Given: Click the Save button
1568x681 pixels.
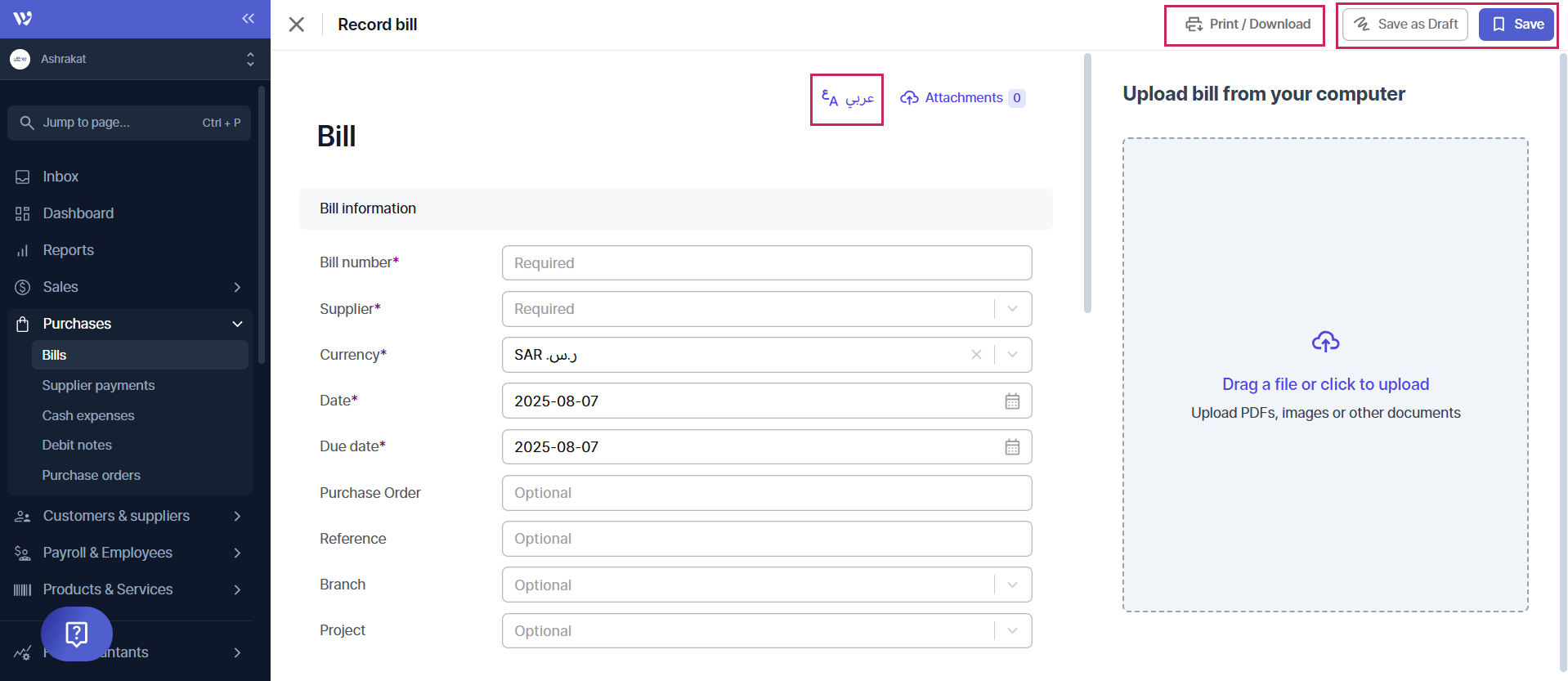Looking at the screenshot, I should 1517,25.
